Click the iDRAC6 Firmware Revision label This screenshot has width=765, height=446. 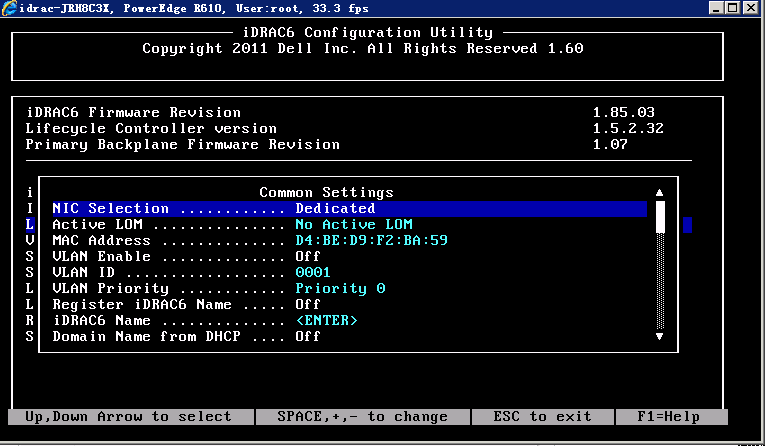coord(133,113)
